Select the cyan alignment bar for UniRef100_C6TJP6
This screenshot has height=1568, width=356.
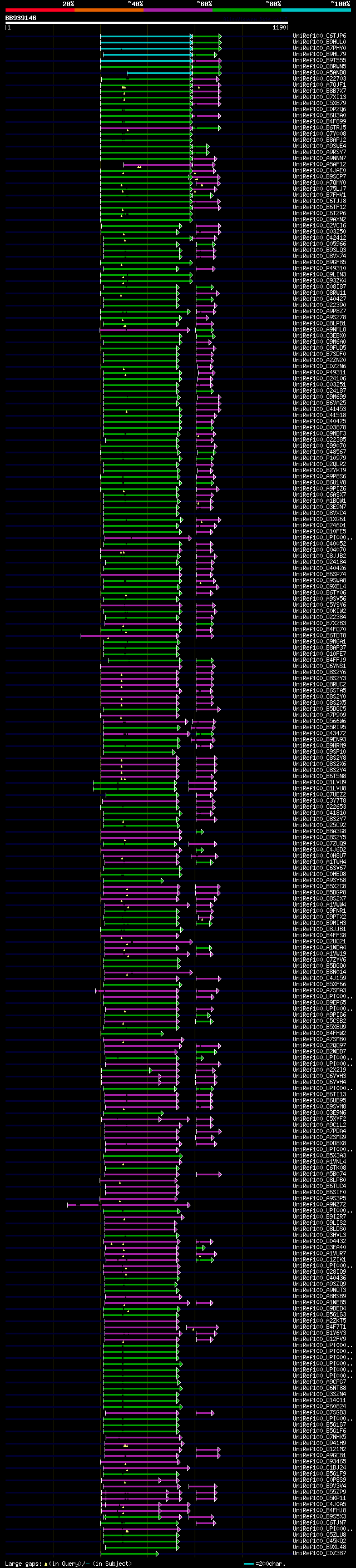(146, 37)
